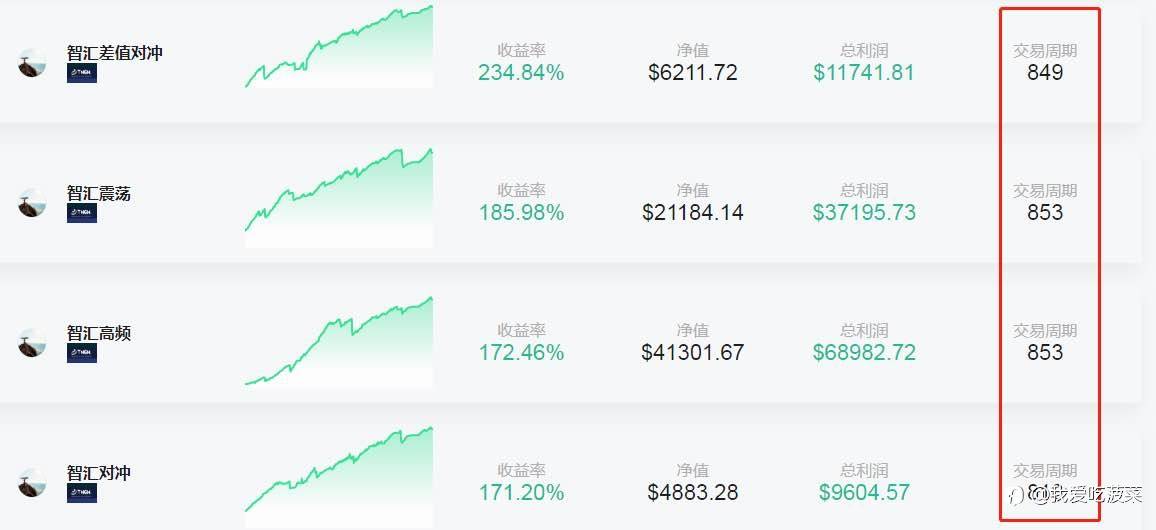Image resolution: width=1156 pixels, height=530 pixels.
Task: Click the 234.84% return rate value
Action: point(521,73)
